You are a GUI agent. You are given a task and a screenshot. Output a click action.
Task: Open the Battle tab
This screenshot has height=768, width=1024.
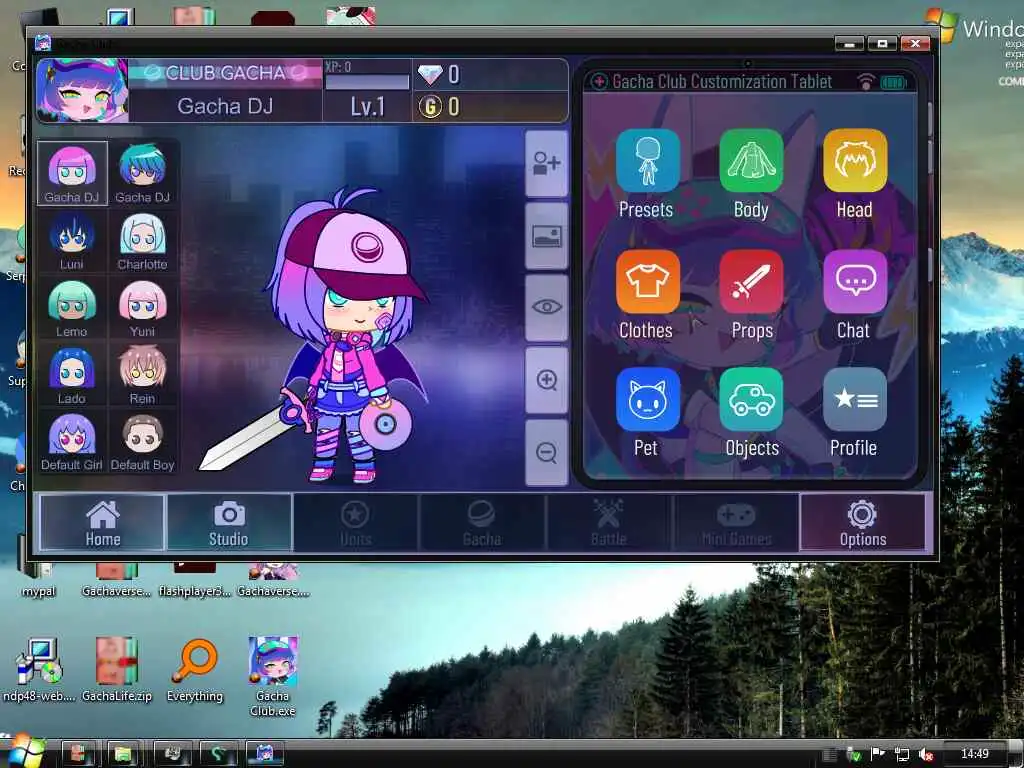click(609, 522)
